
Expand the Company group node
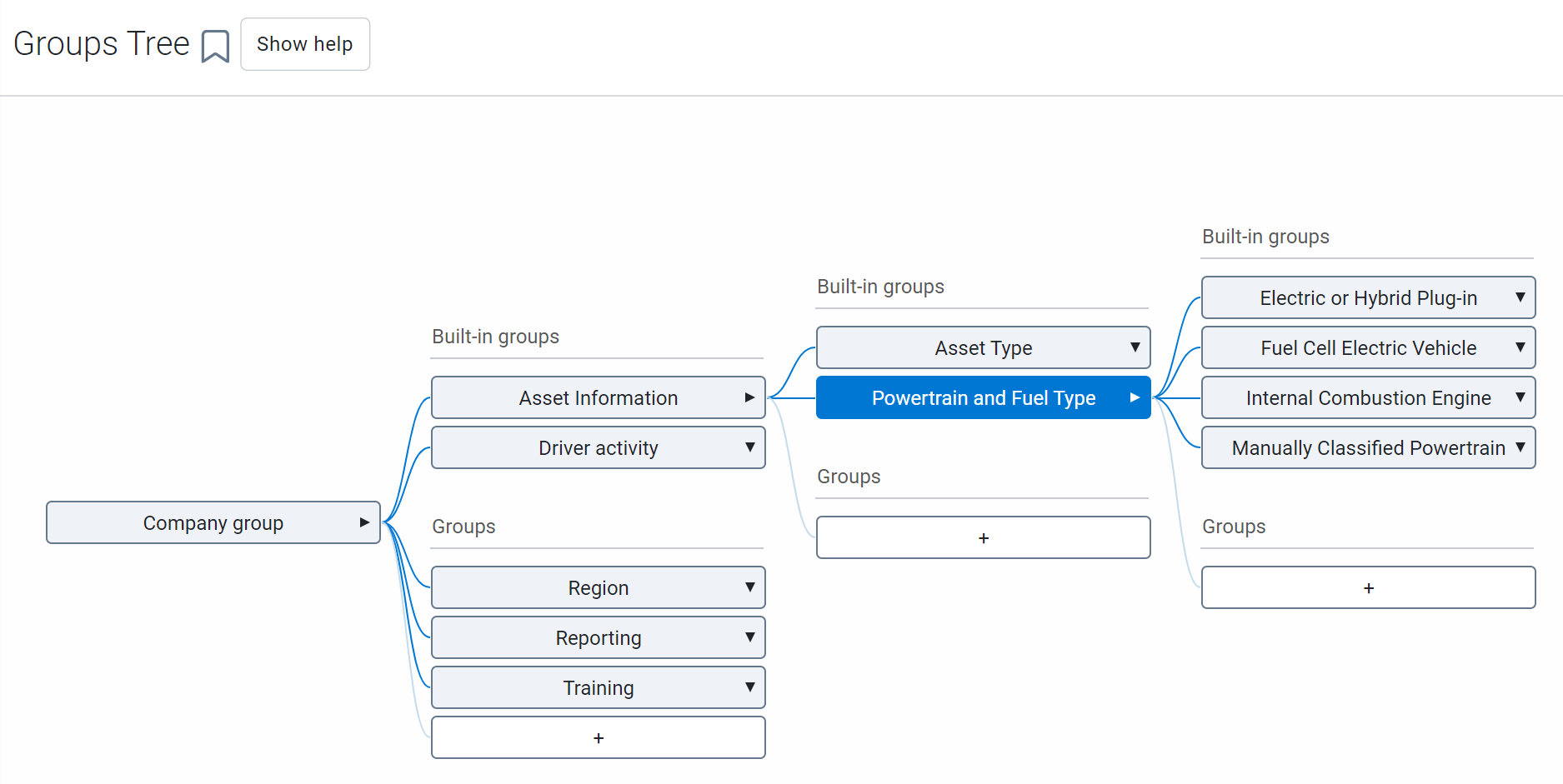point(365,522)
